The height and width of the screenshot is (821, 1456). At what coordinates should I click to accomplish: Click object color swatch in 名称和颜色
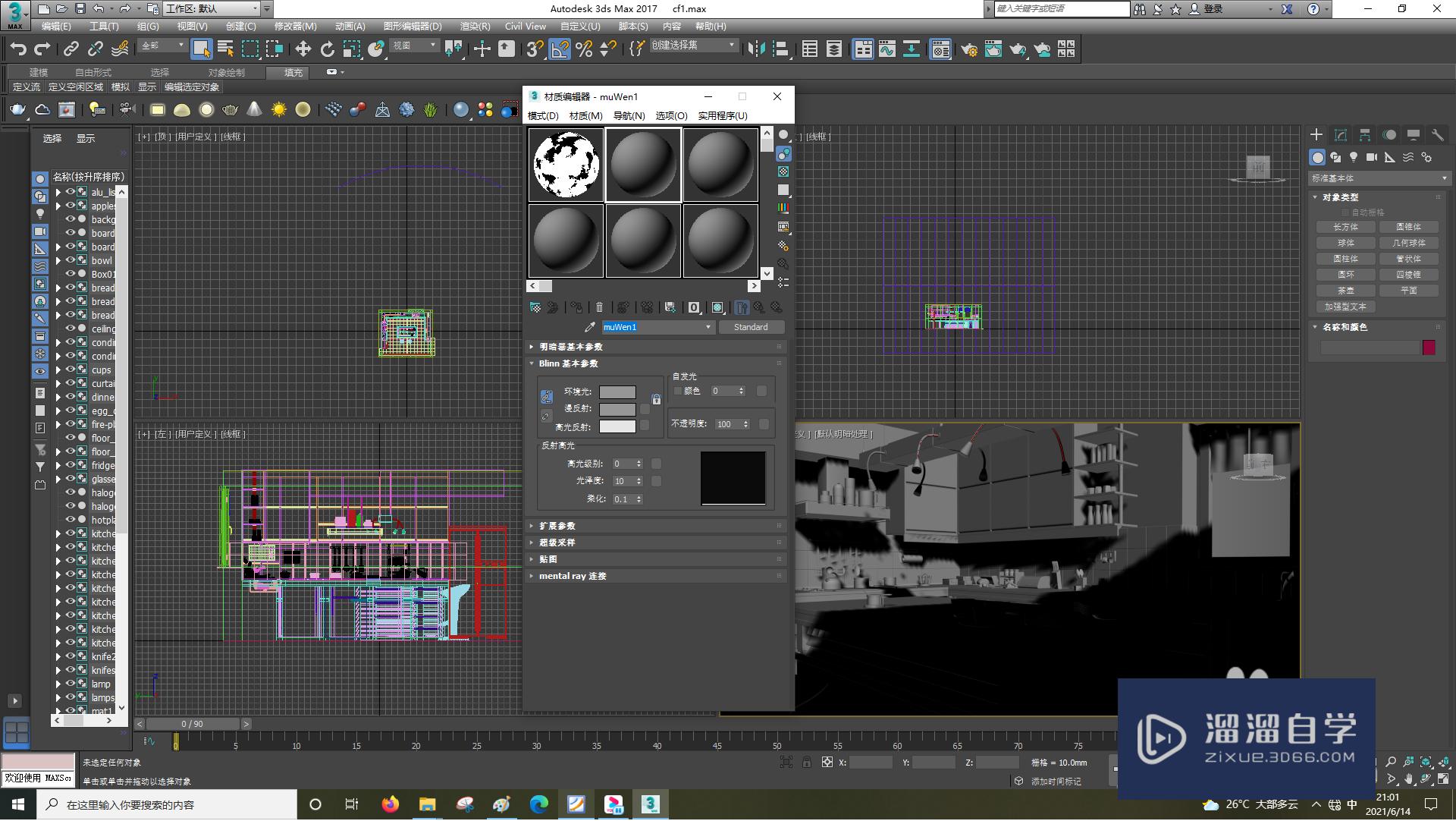(x=1429, y=348)
